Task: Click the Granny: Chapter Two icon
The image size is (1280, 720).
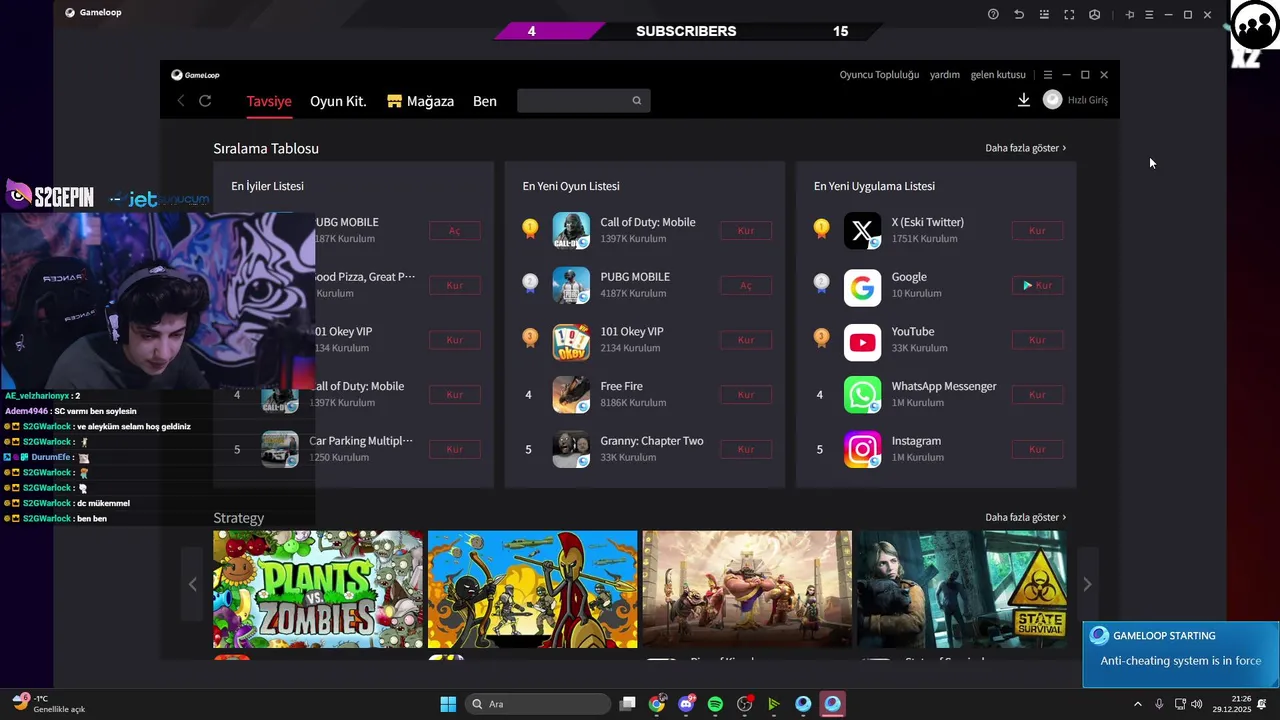Action: click(571, 449)
